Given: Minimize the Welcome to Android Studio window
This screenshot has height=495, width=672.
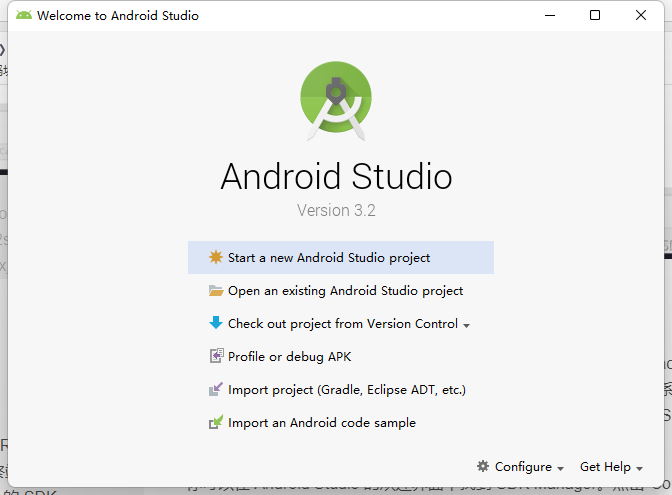Looking at the screenshot, I should (550, 15).
